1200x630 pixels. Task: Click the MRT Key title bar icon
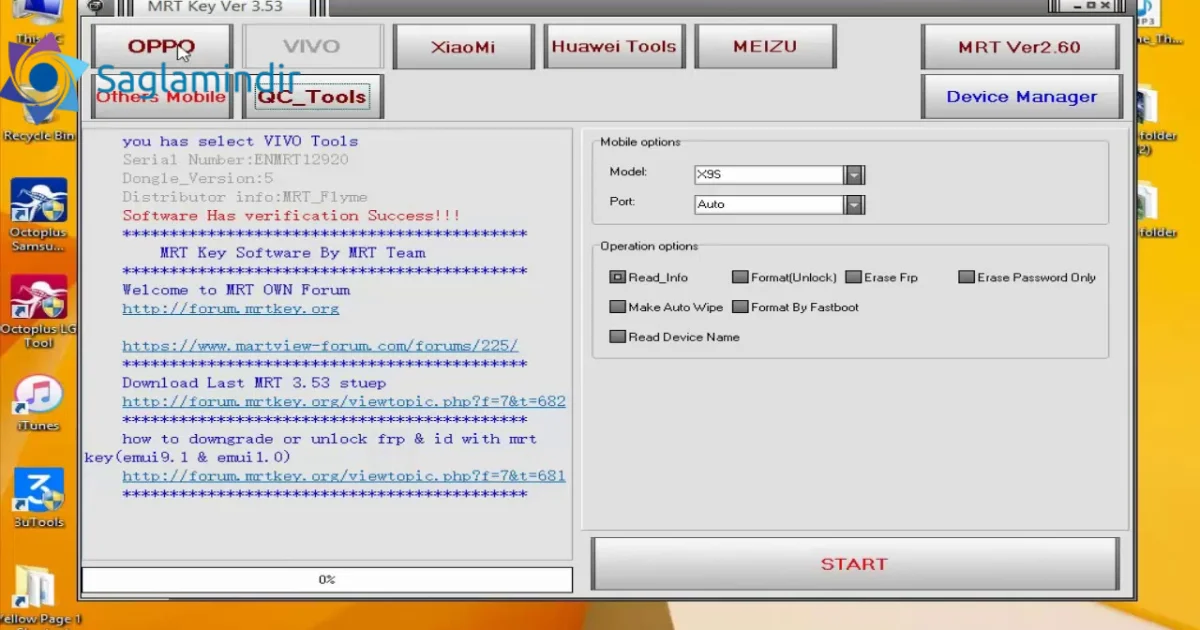pos(97,7)
